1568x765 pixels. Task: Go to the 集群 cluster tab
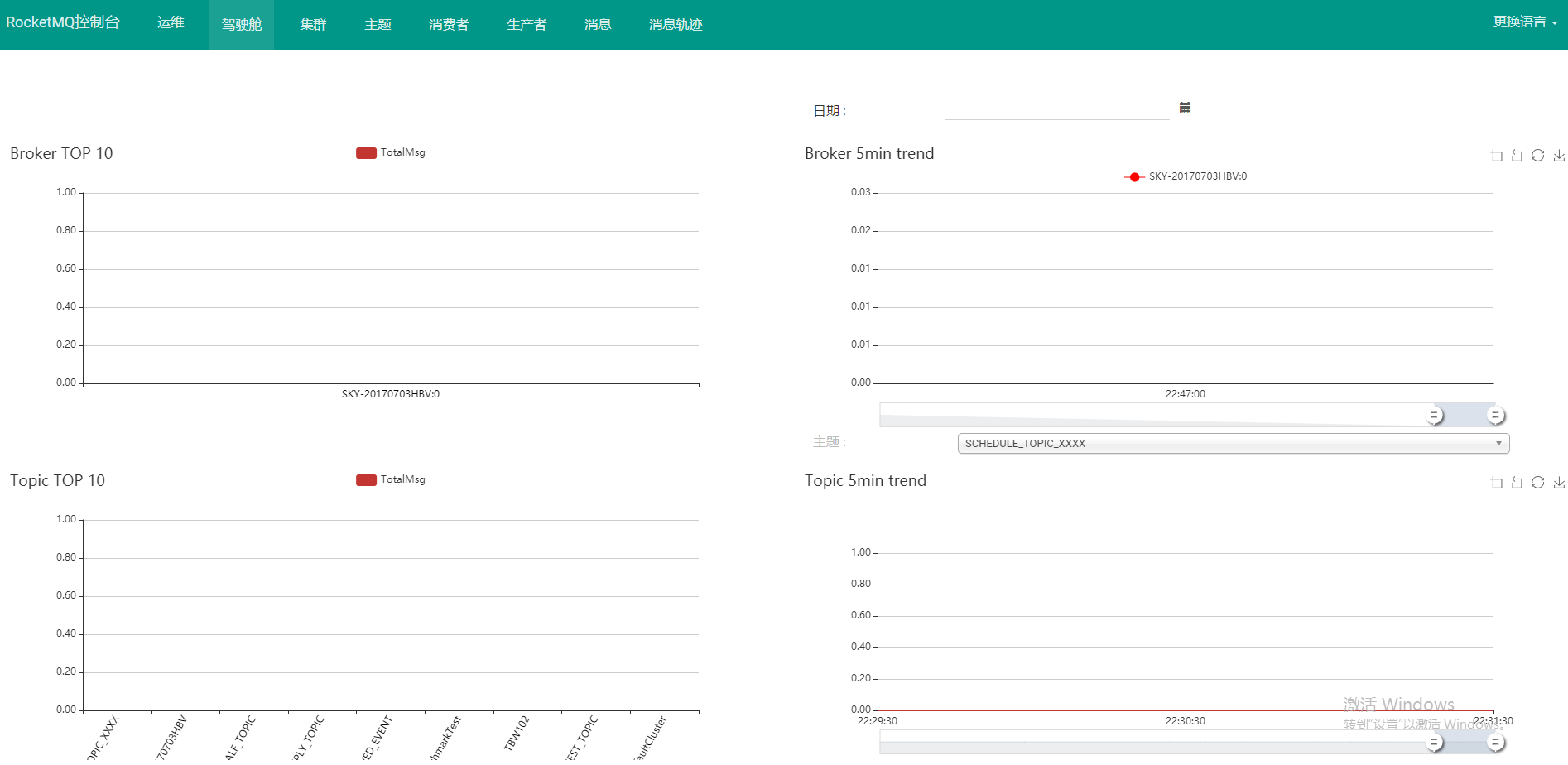[313, 25]
